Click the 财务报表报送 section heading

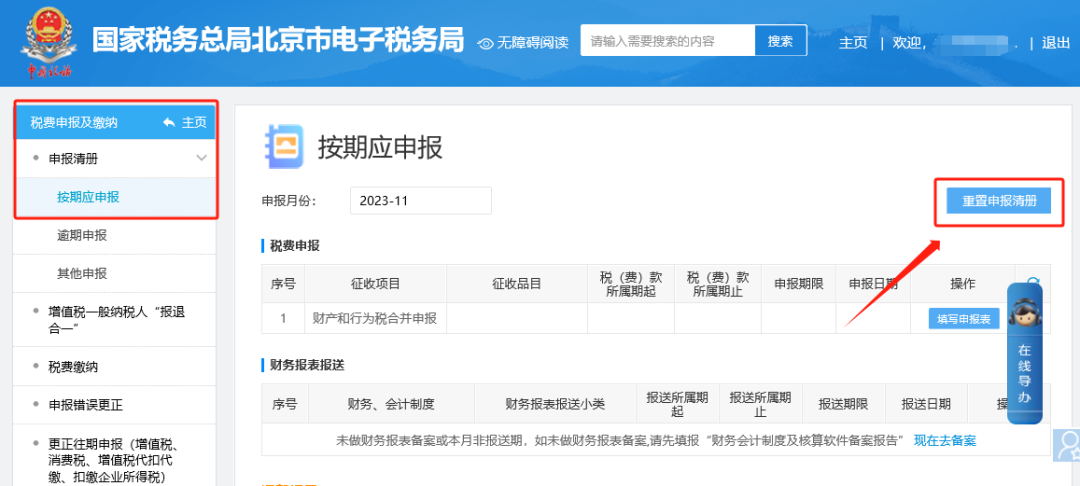coord(307,365)
